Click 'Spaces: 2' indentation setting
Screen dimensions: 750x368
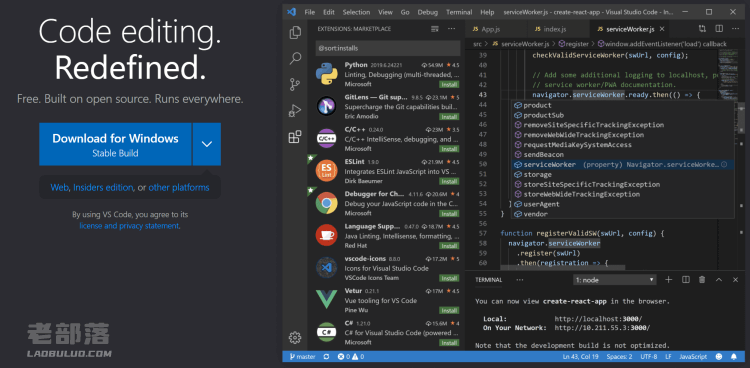tap(619, 357)
